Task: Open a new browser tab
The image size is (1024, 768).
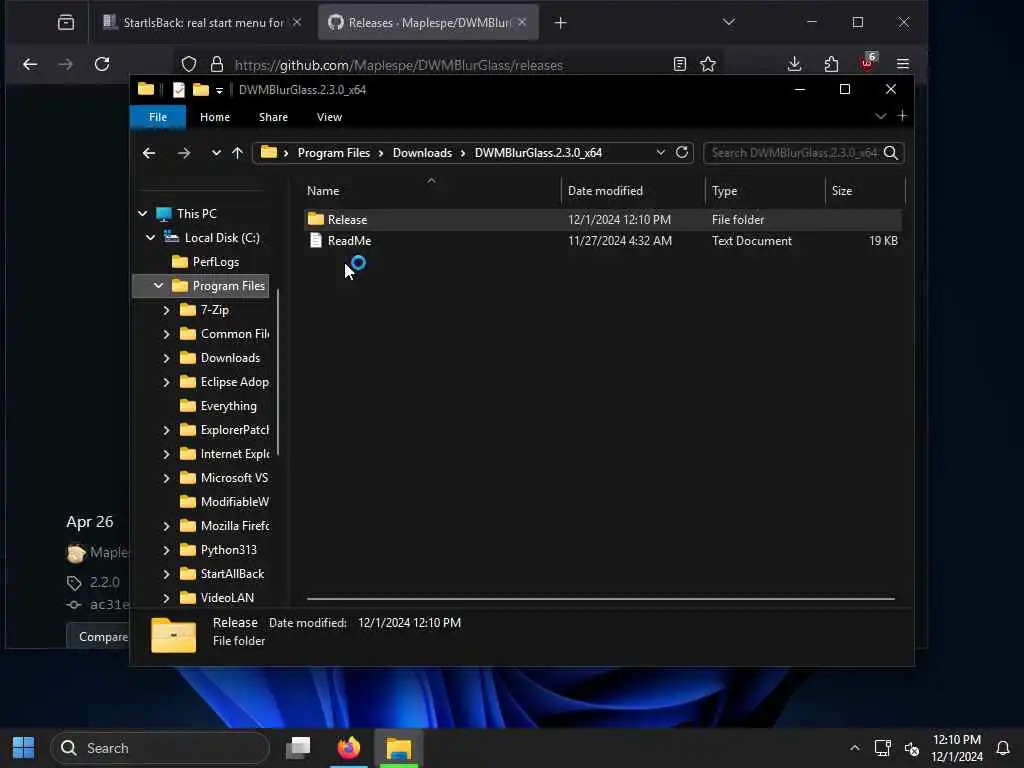Action: coord(560,23)
